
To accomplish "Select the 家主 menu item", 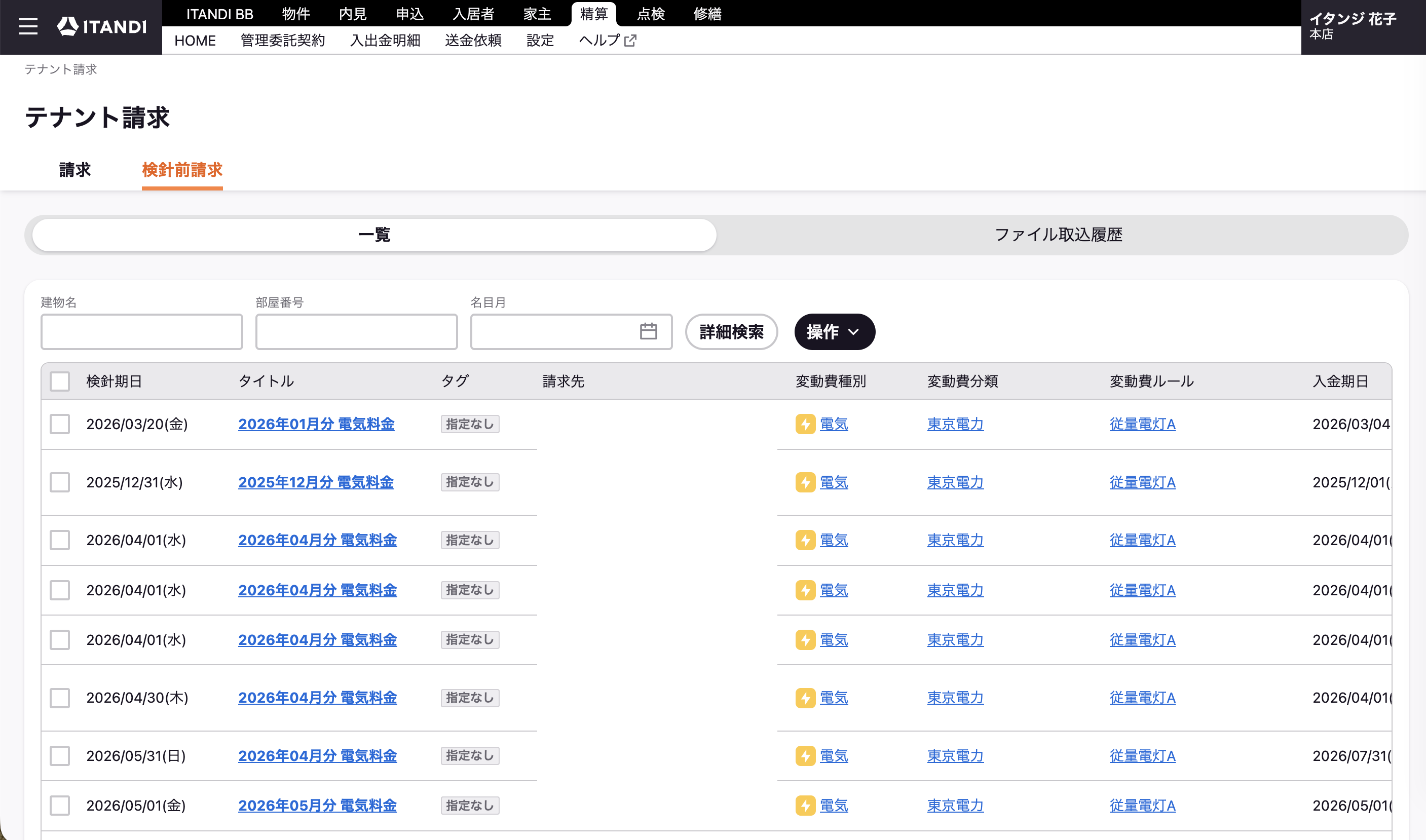I will coord(537,14).
